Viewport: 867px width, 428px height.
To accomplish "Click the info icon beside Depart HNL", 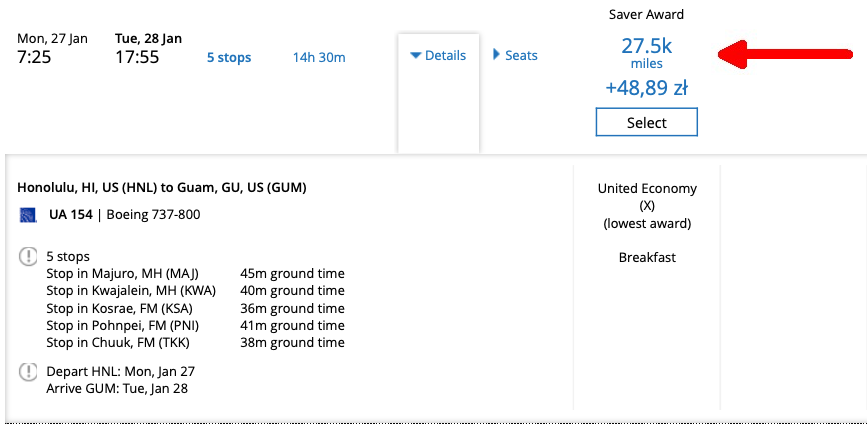I will point(28,372).
